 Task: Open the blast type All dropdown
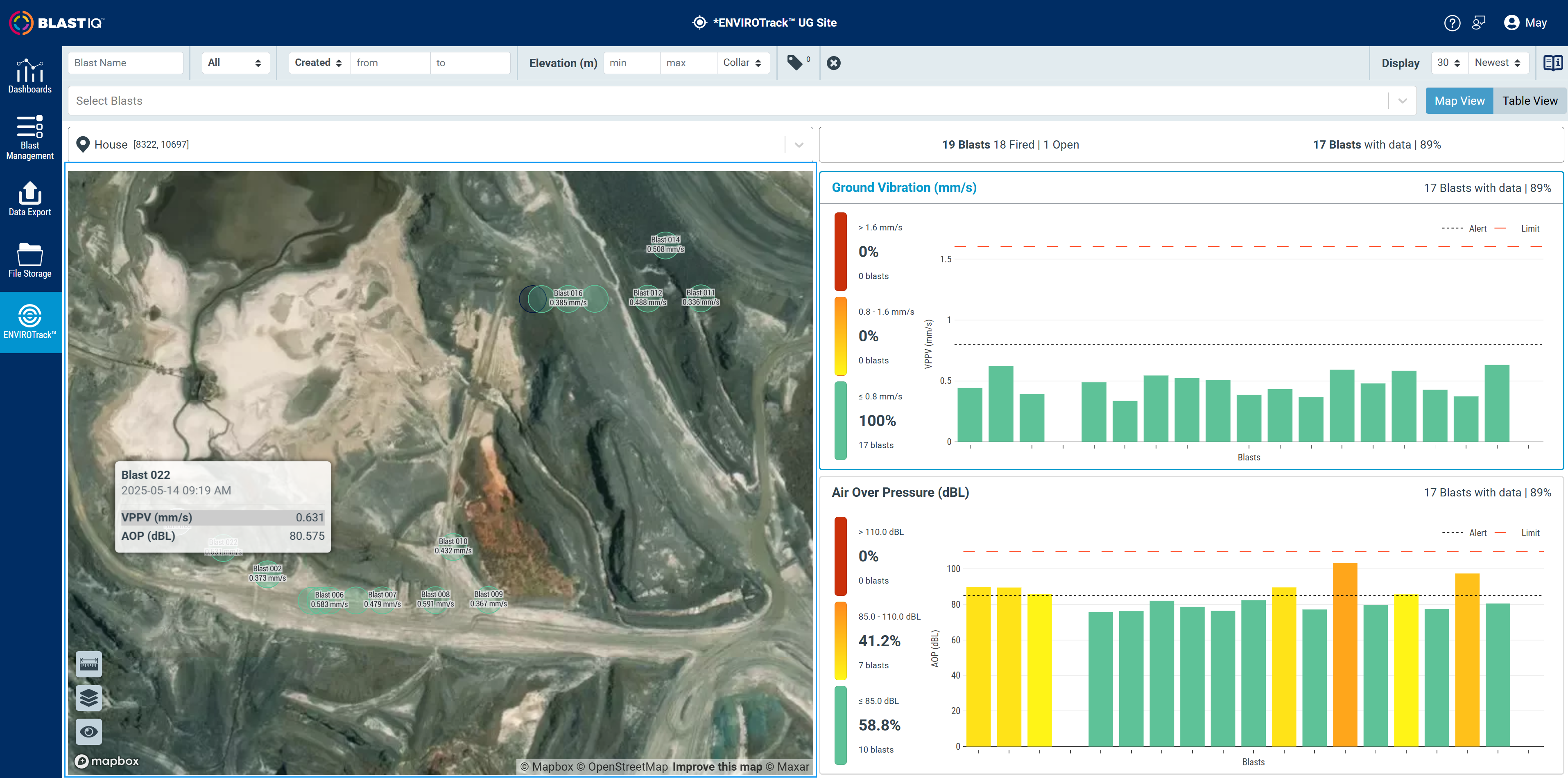(x=235, y=63)
